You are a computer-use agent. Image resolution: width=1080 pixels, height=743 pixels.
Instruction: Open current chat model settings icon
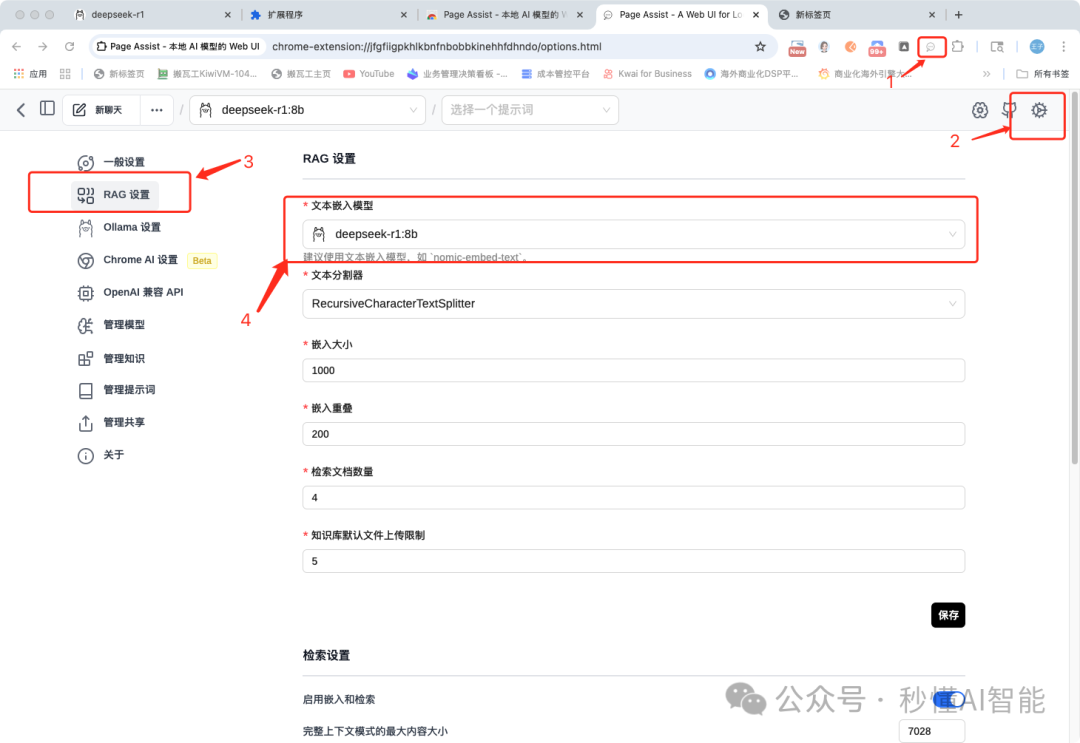point(979,110)
